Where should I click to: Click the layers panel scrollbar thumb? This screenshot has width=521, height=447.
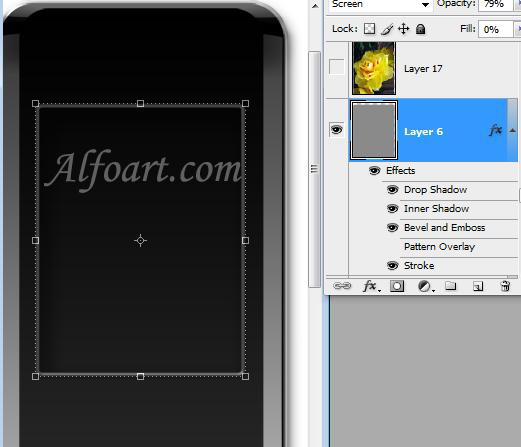(513, 277)
